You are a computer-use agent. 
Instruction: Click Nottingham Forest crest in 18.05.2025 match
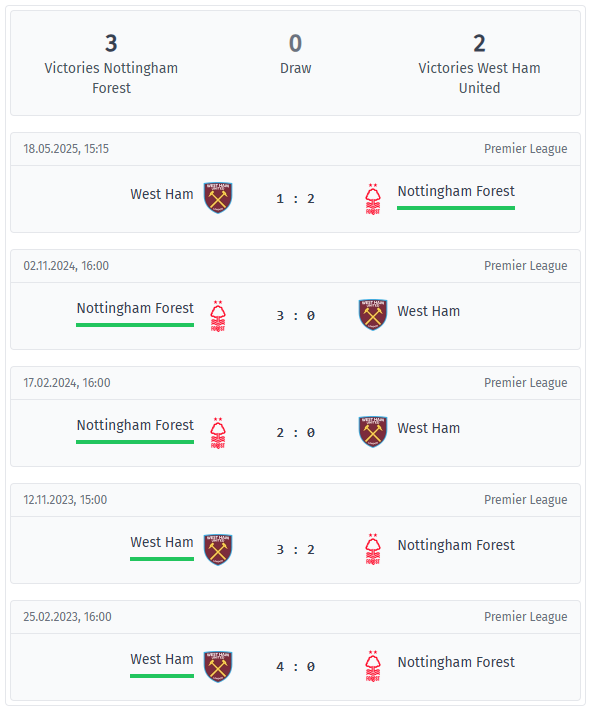pyautogui.click(x=373, y=199)
